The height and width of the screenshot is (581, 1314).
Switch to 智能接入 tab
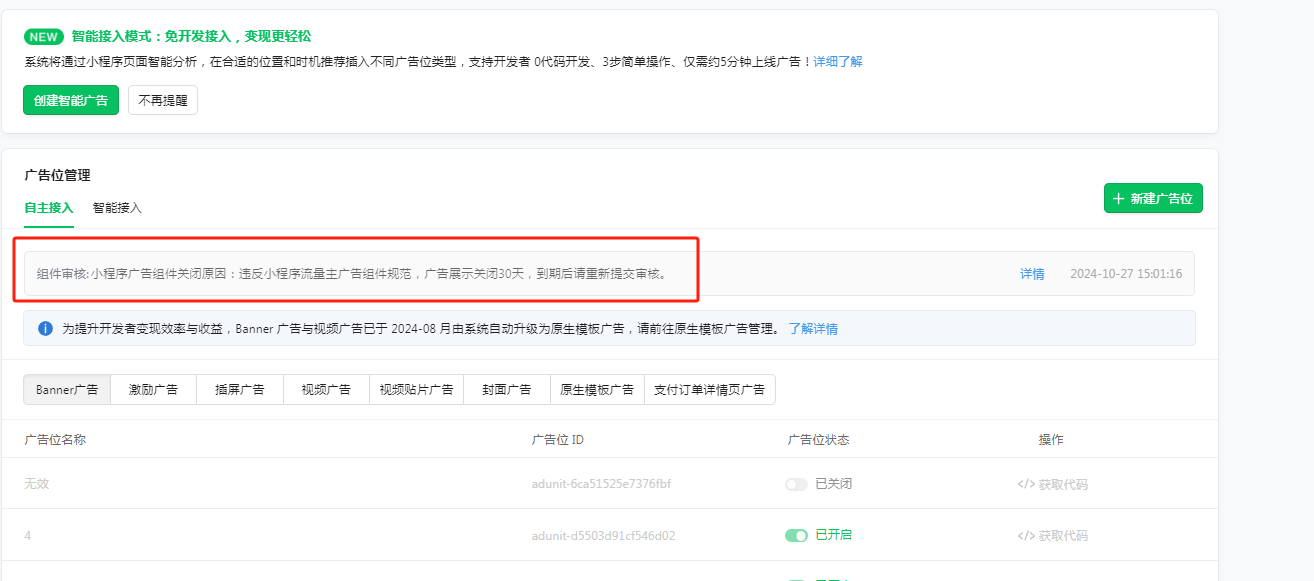point(117,208)
